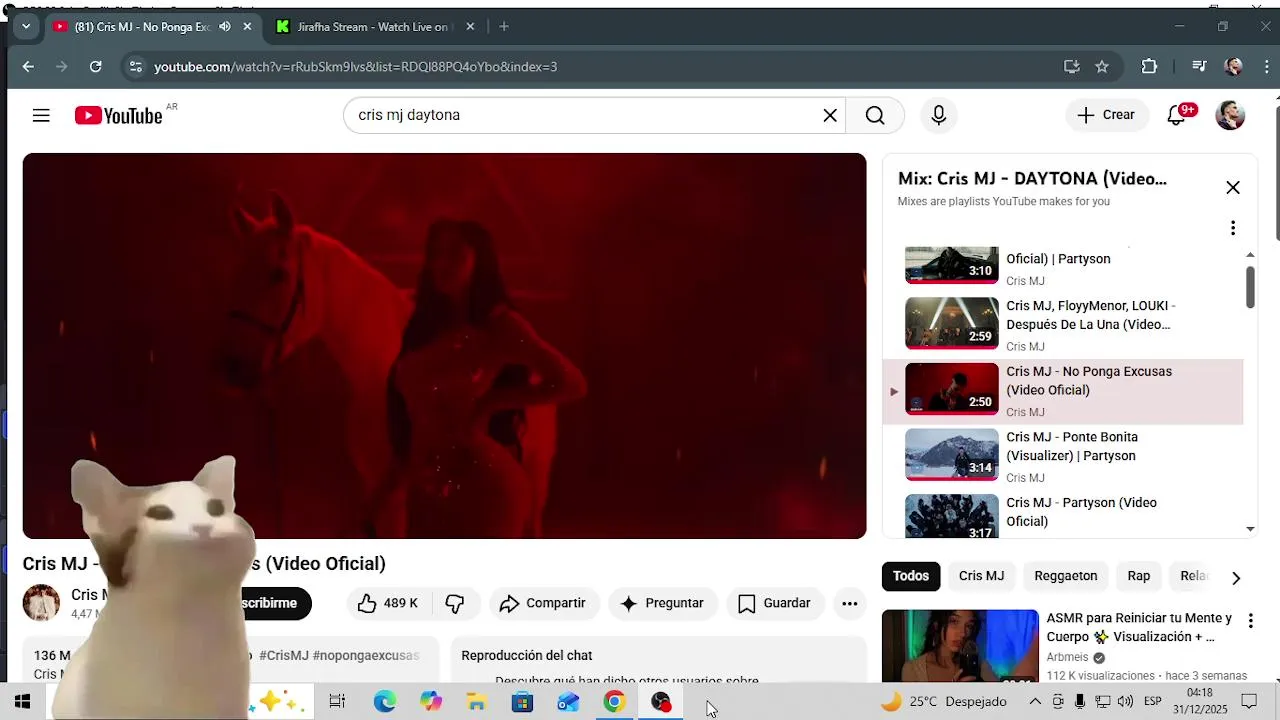Play Ponte Bonita Visualizer in the mix
The image size is (1280, 720).
[1063, 455]
